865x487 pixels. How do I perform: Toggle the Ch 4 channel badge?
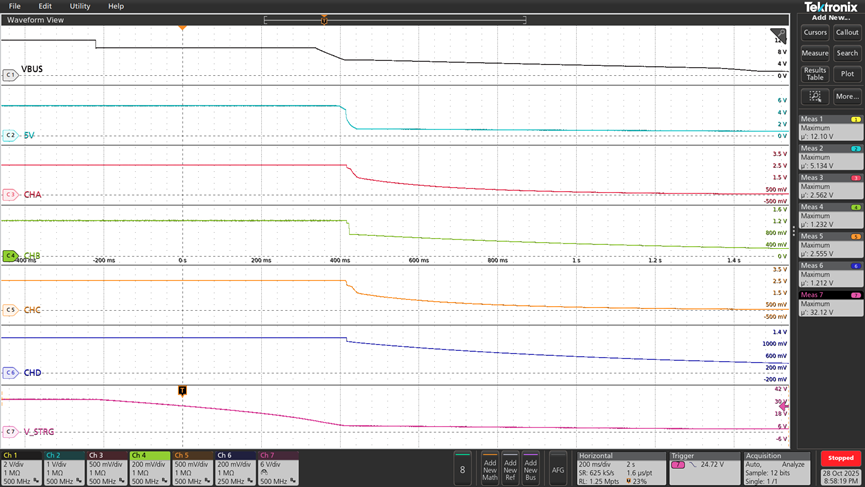coord(150,468)
